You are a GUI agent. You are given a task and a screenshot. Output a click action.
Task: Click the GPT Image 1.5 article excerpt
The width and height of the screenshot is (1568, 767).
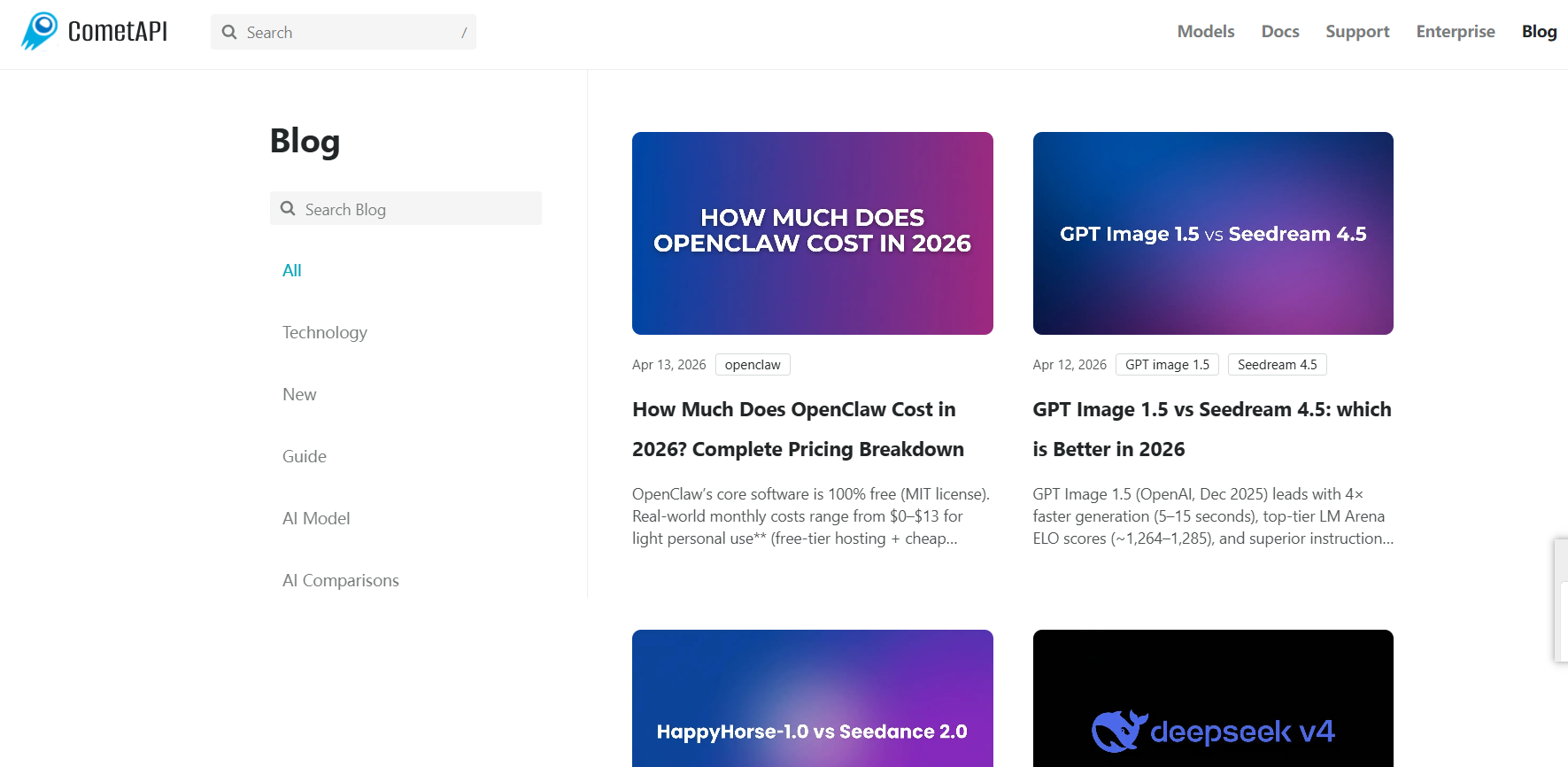[1213, 516]
